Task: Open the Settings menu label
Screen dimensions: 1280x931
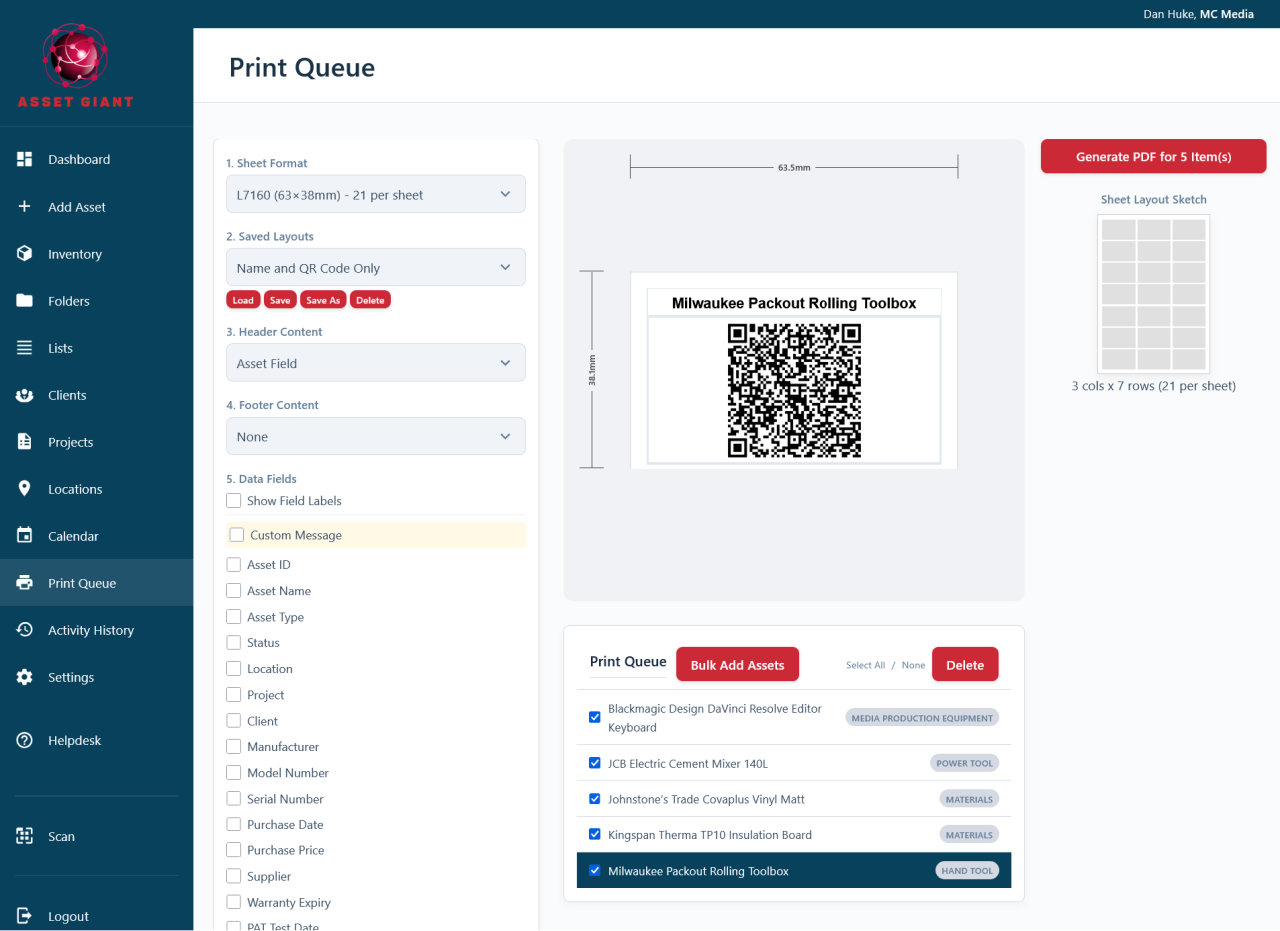Action: pyautogui.click(x=71, y=677)
